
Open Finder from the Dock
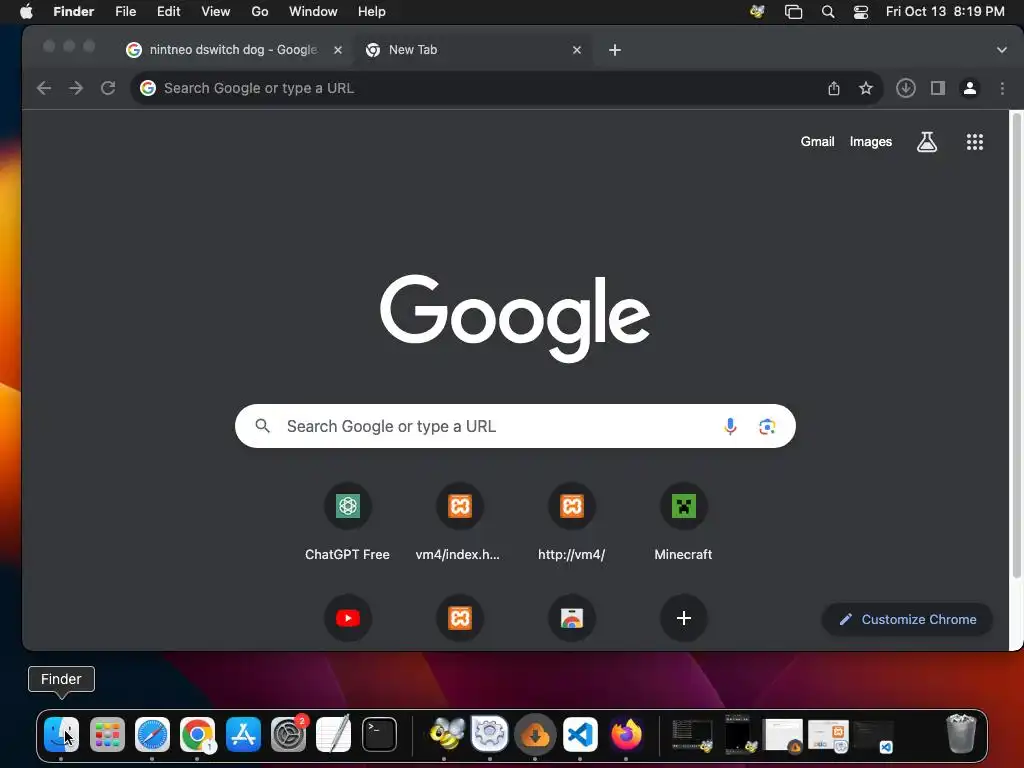[x=61, y=734]
